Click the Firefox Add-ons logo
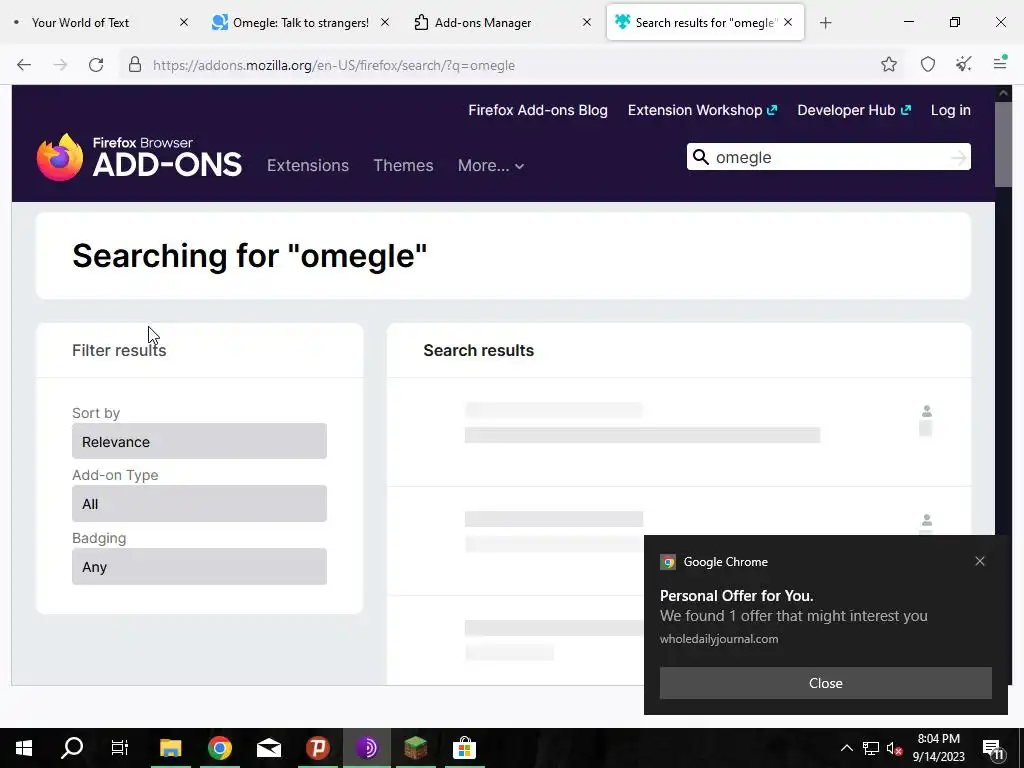 [x=139, y=157]
